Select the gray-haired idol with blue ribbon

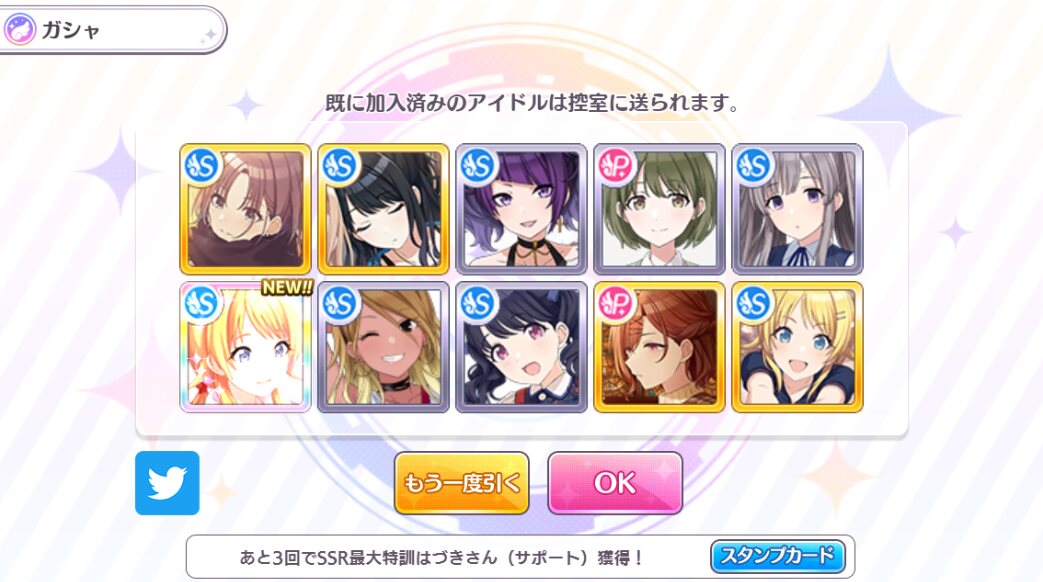pos(798,209)
